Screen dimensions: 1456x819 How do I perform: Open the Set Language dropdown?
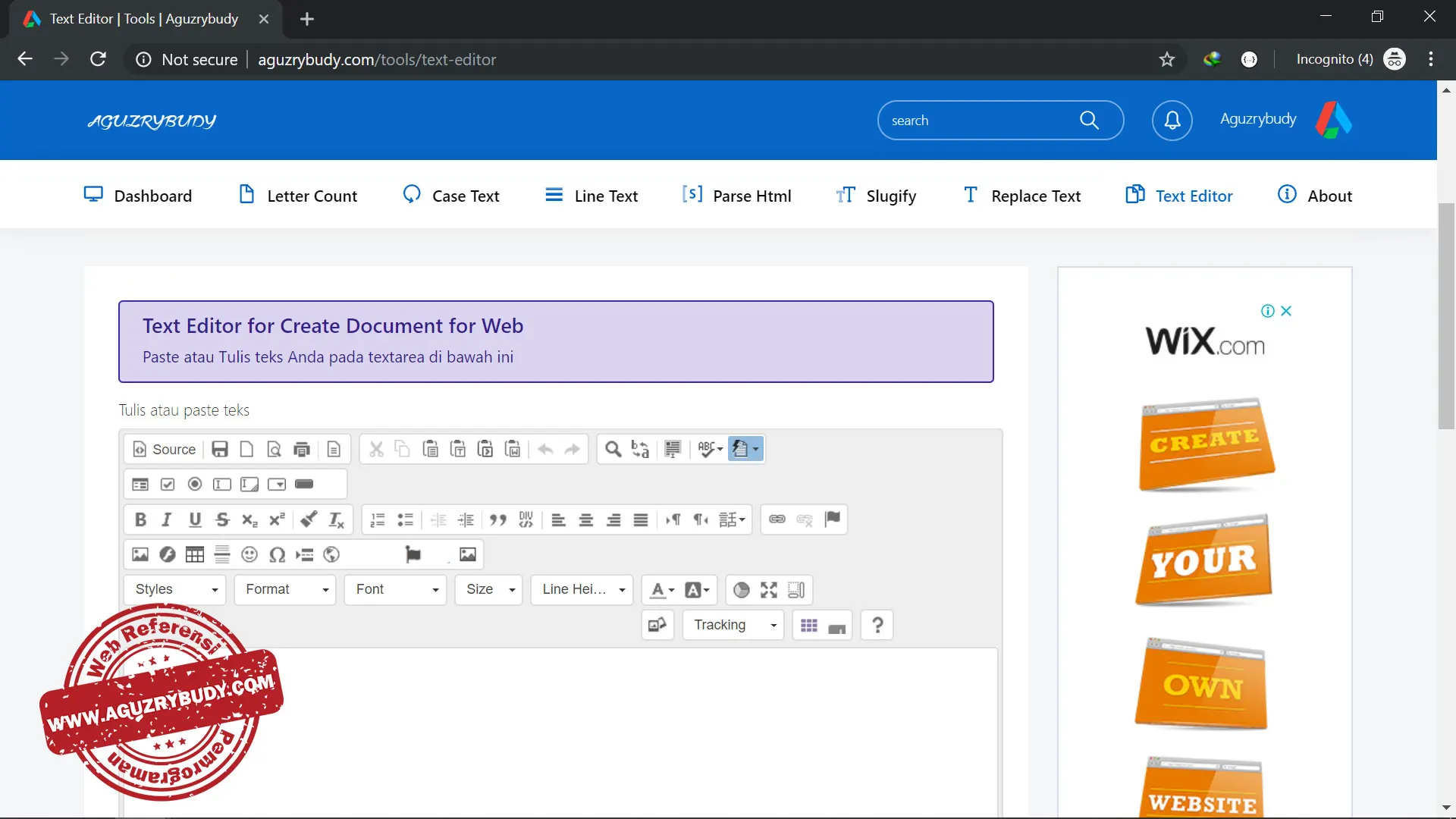tap(732, 519)
